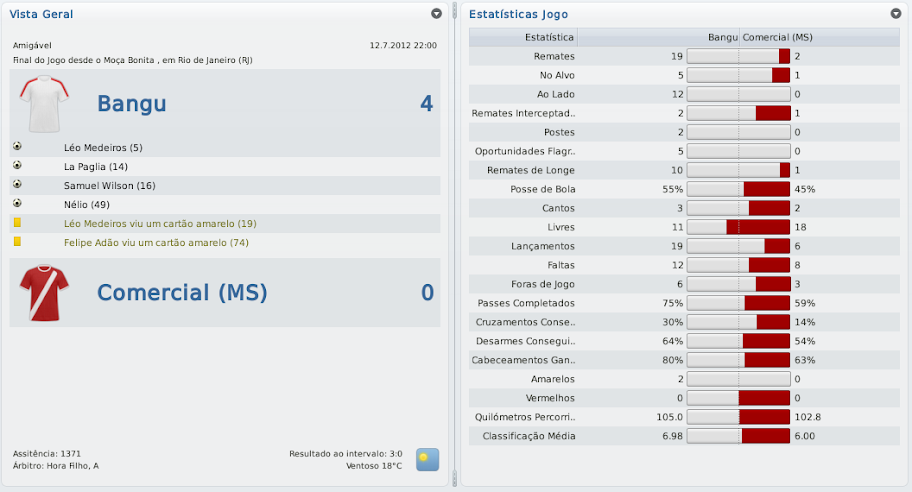Click Comercial red striped kit icon
Viewport: 912px width, 492px height.
(x=43, y=292)
